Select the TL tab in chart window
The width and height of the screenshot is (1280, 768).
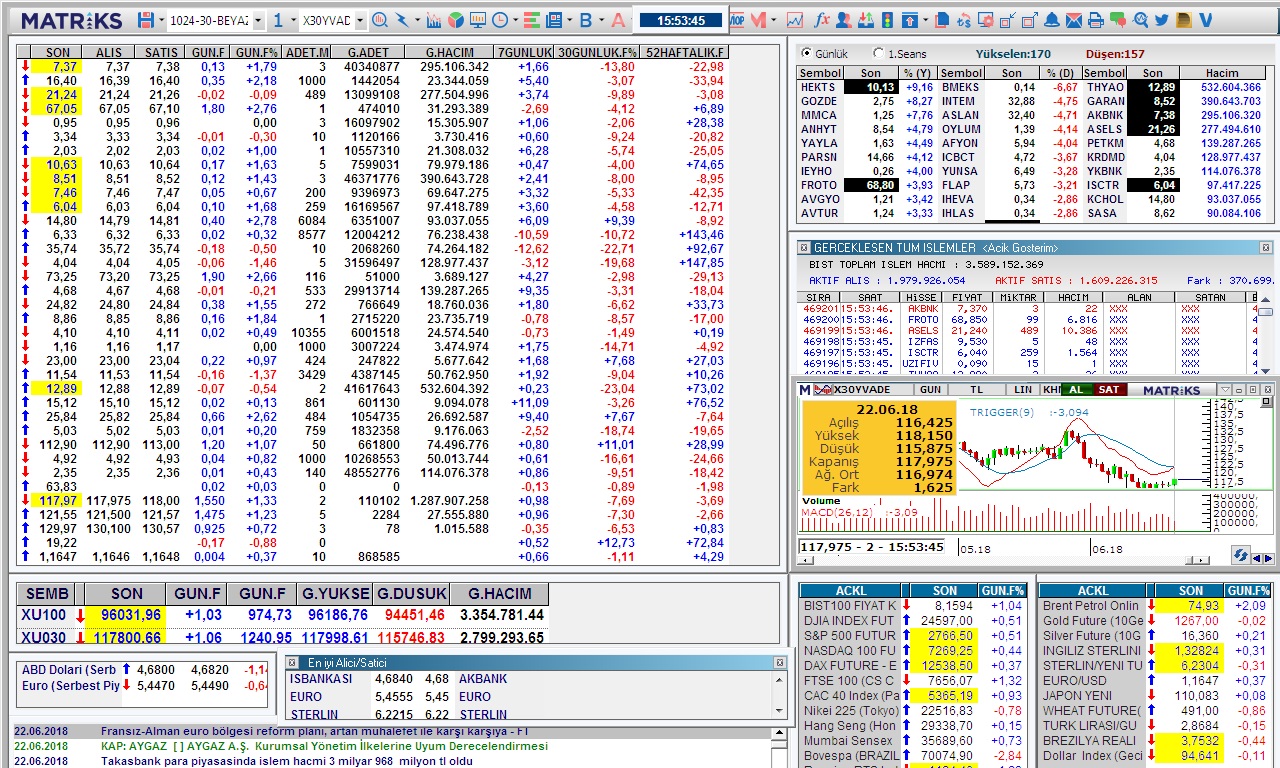point(977,389)
